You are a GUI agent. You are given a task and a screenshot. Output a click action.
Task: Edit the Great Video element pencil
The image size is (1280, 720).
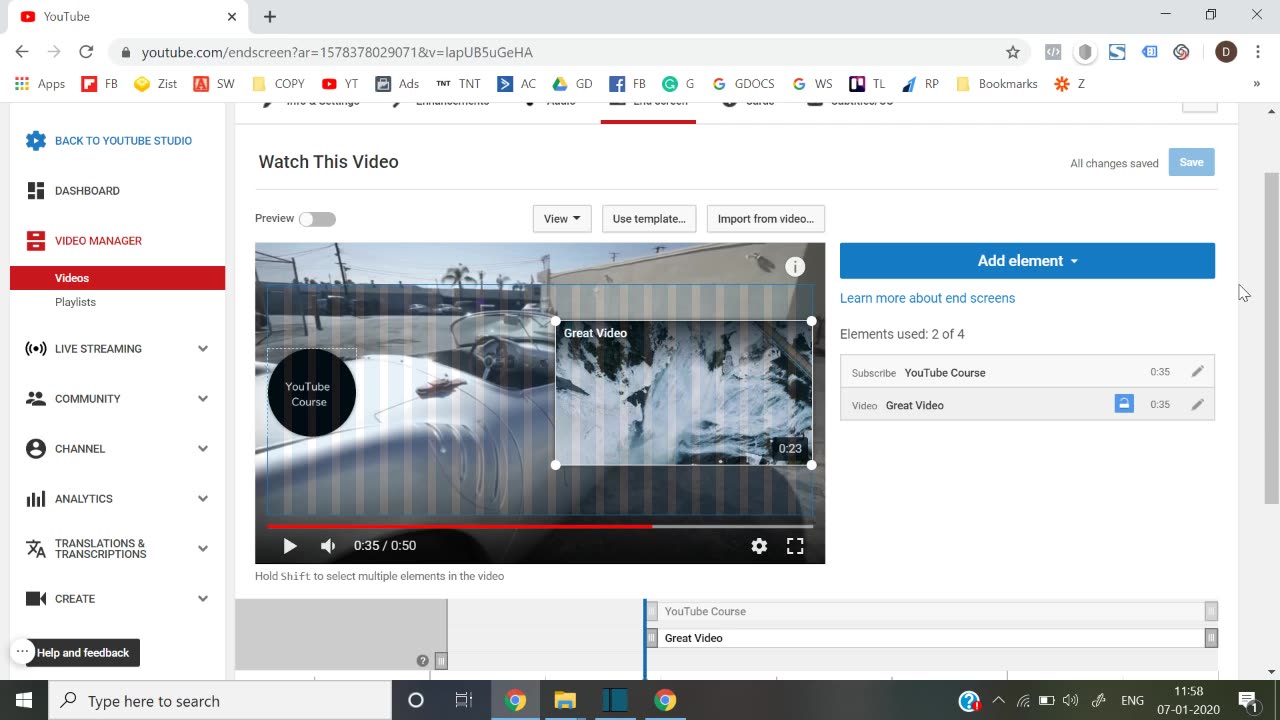[x=1197, y=405]
